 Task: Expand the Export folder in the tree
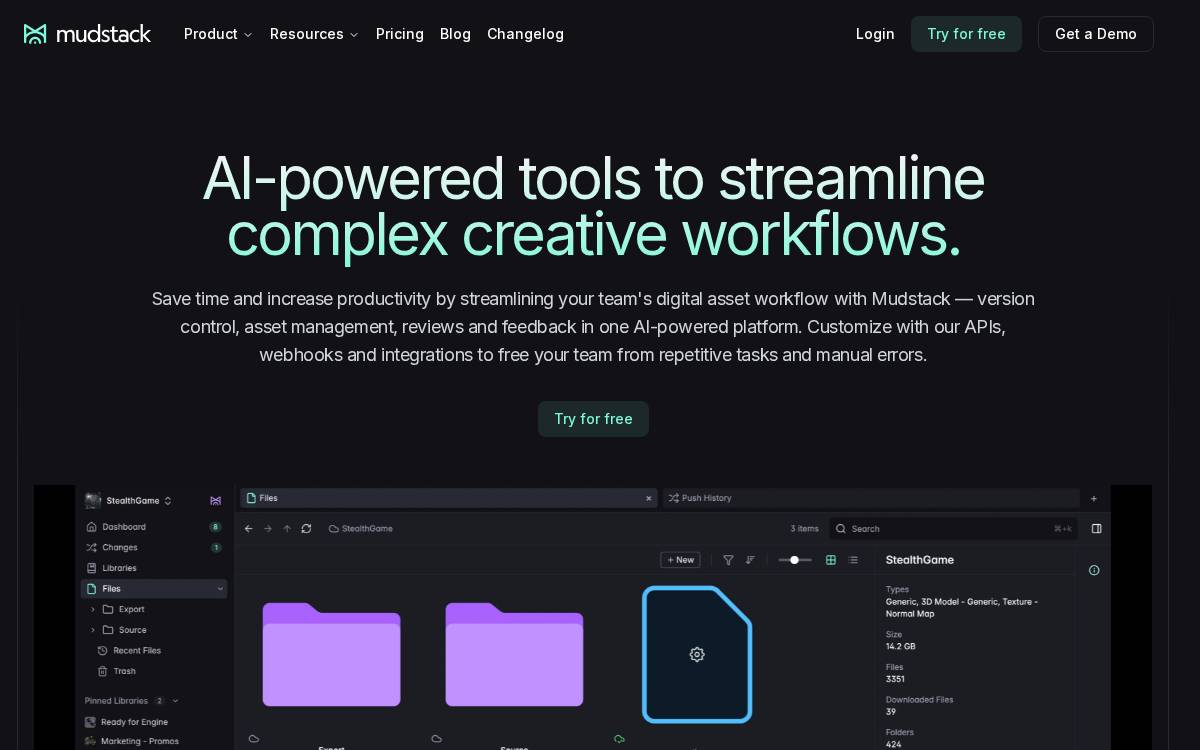pyautogui.click(x=93, y=609)
